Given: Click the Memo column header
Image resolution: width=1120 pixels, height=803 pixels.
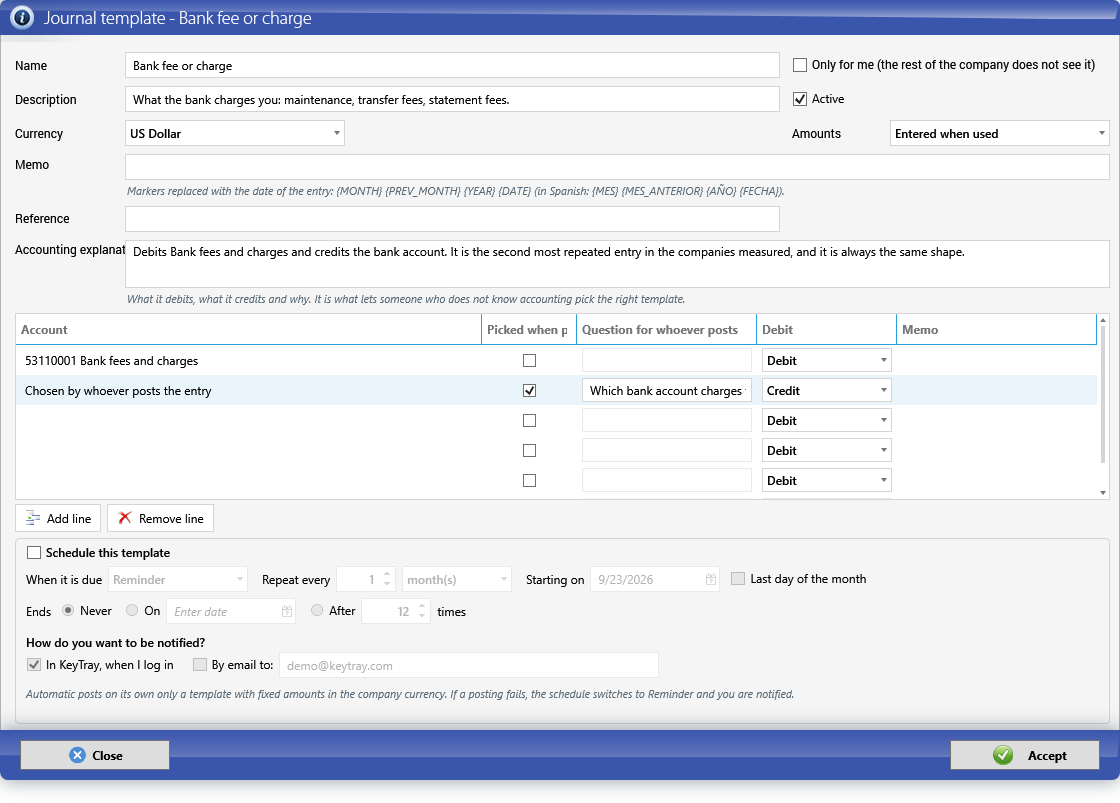Looking at the screenshot, I should click(x=996, y=329).
